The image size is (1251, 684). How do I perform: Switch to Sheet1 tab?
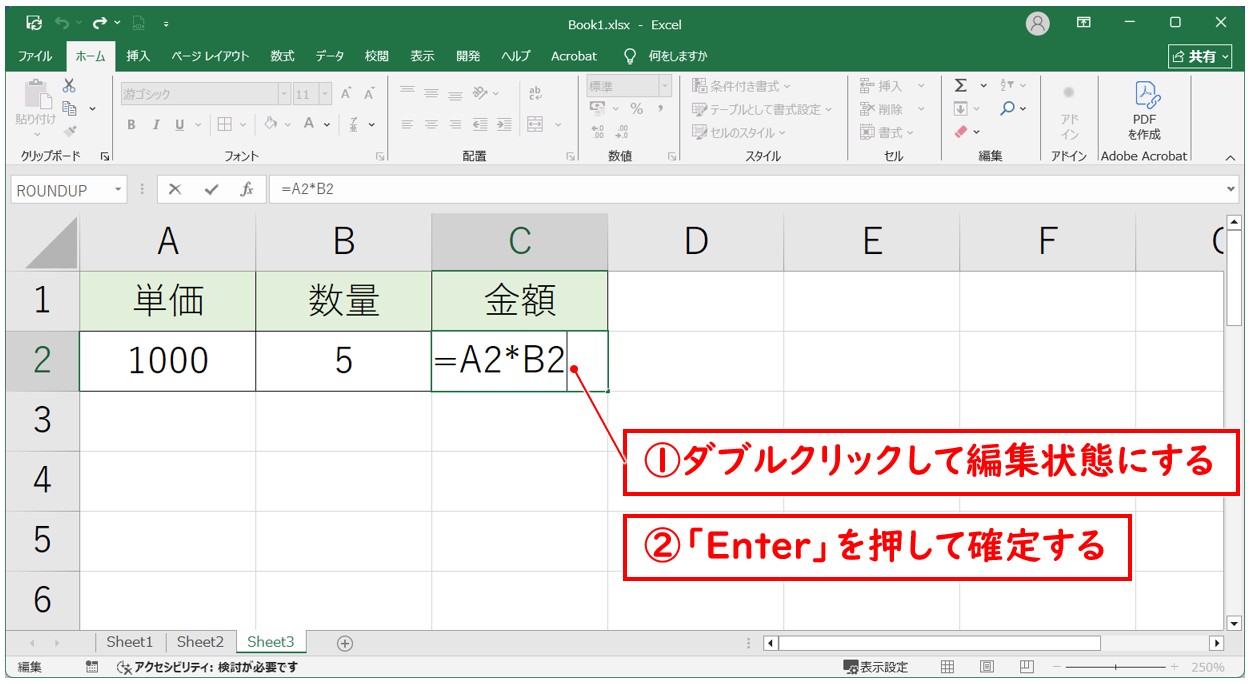point(130,642)
